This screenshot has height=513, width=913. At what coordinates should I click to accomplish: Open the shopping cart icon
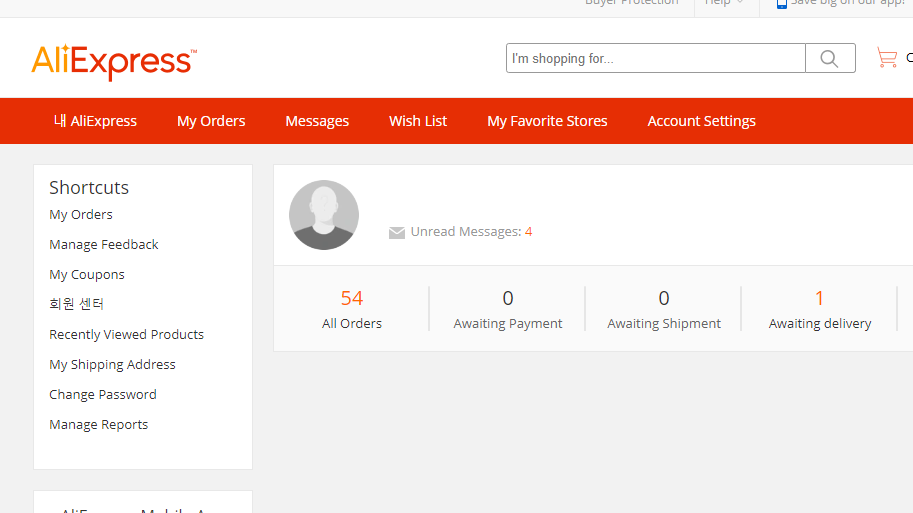[x=887, y=58]
